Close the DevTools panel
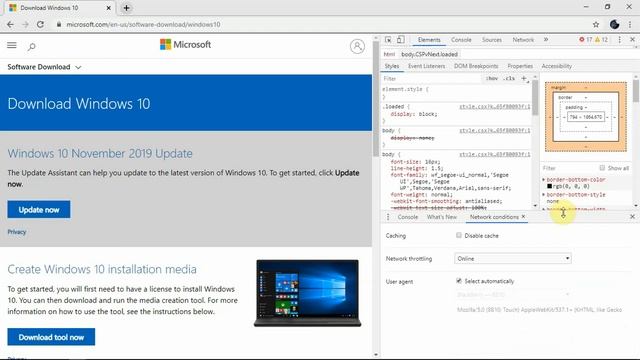Viewport: 640px width, 360px height. point(632,40)
